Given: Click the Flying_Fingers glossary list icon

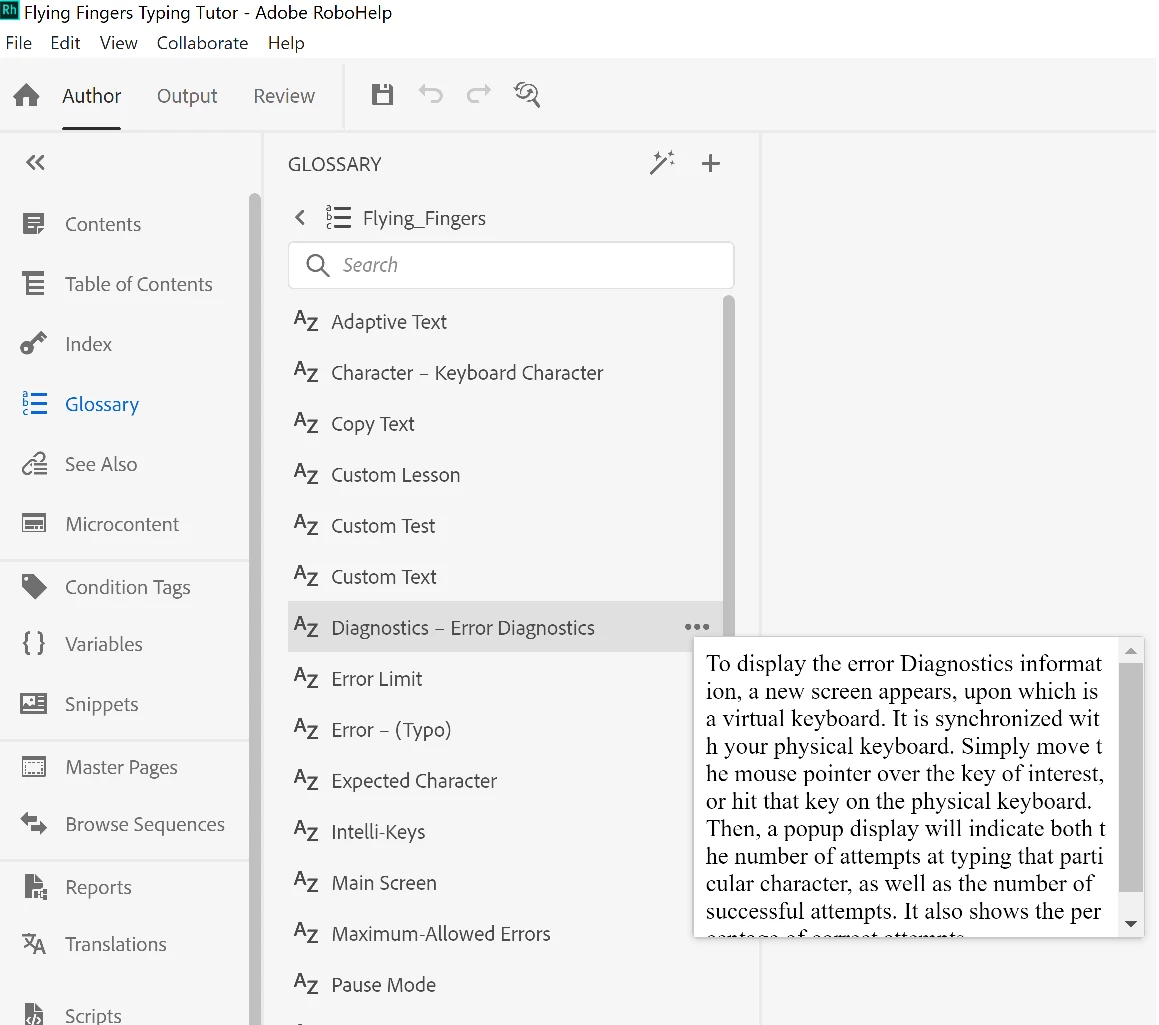Looking at the screenshot, I should coord(339,217).
